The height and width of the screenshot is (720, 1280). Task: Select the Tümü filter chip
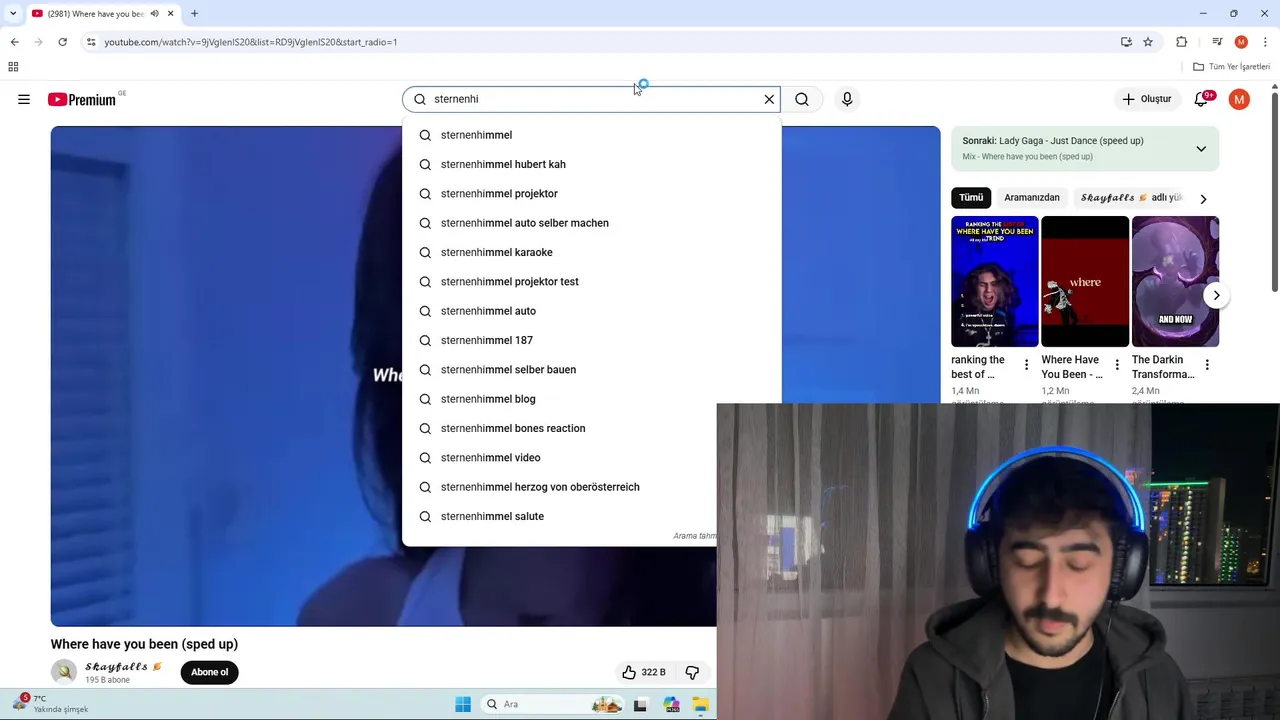point(971,198)
